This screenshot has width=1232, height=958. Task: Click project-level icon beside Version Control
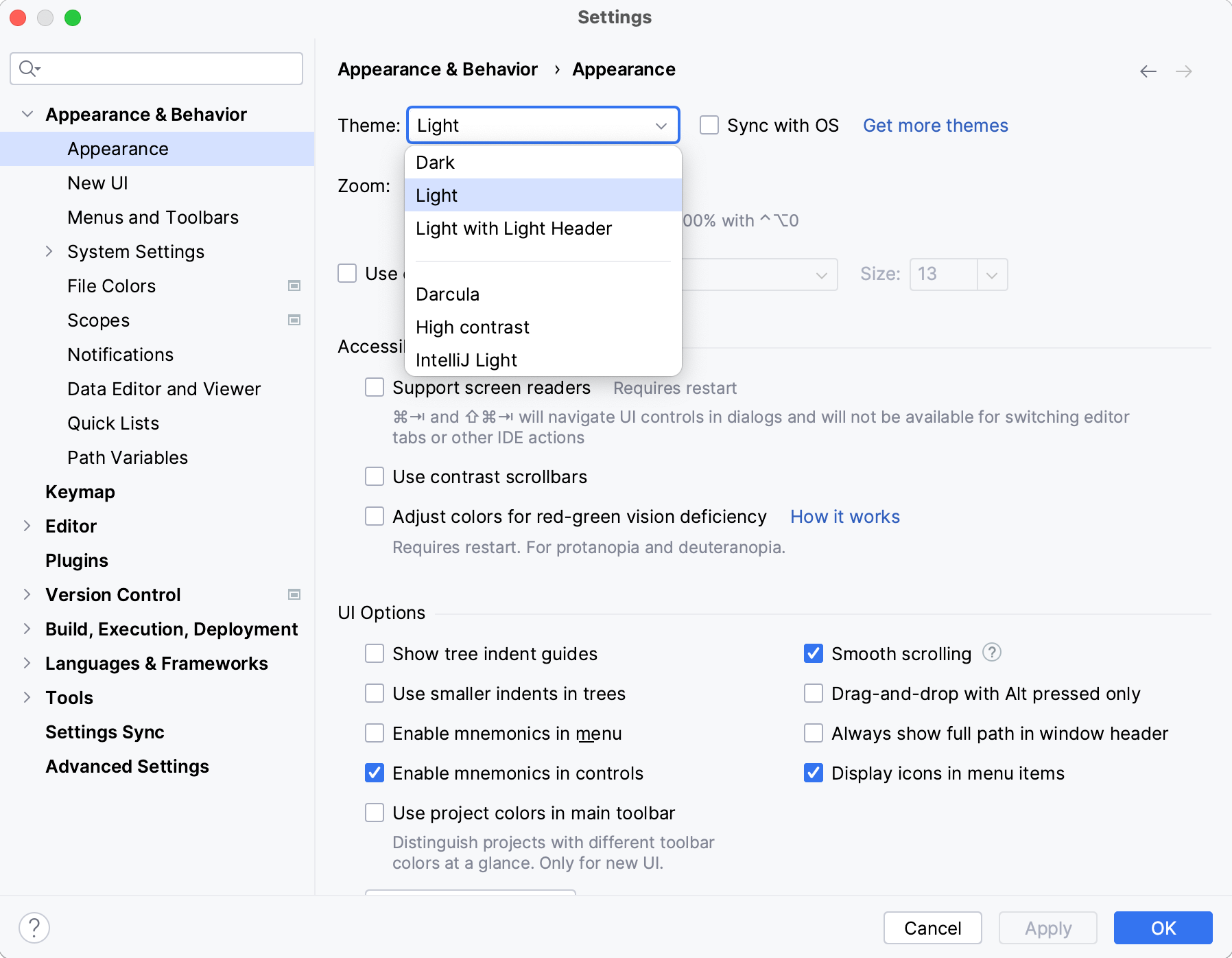coord(294,594)
